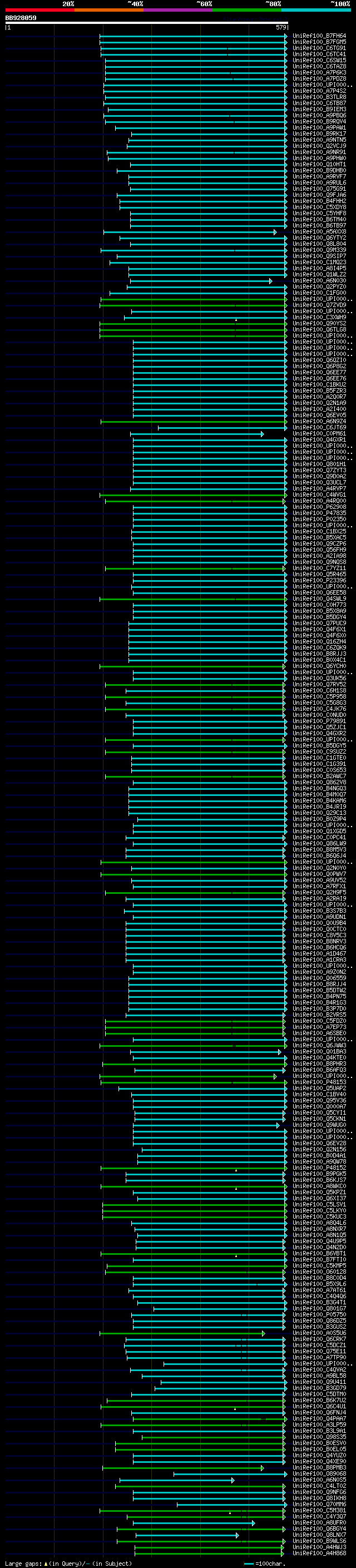Open the UniRef100_A5AXX8 hit
356x1568 pixels.
[319, 232]
